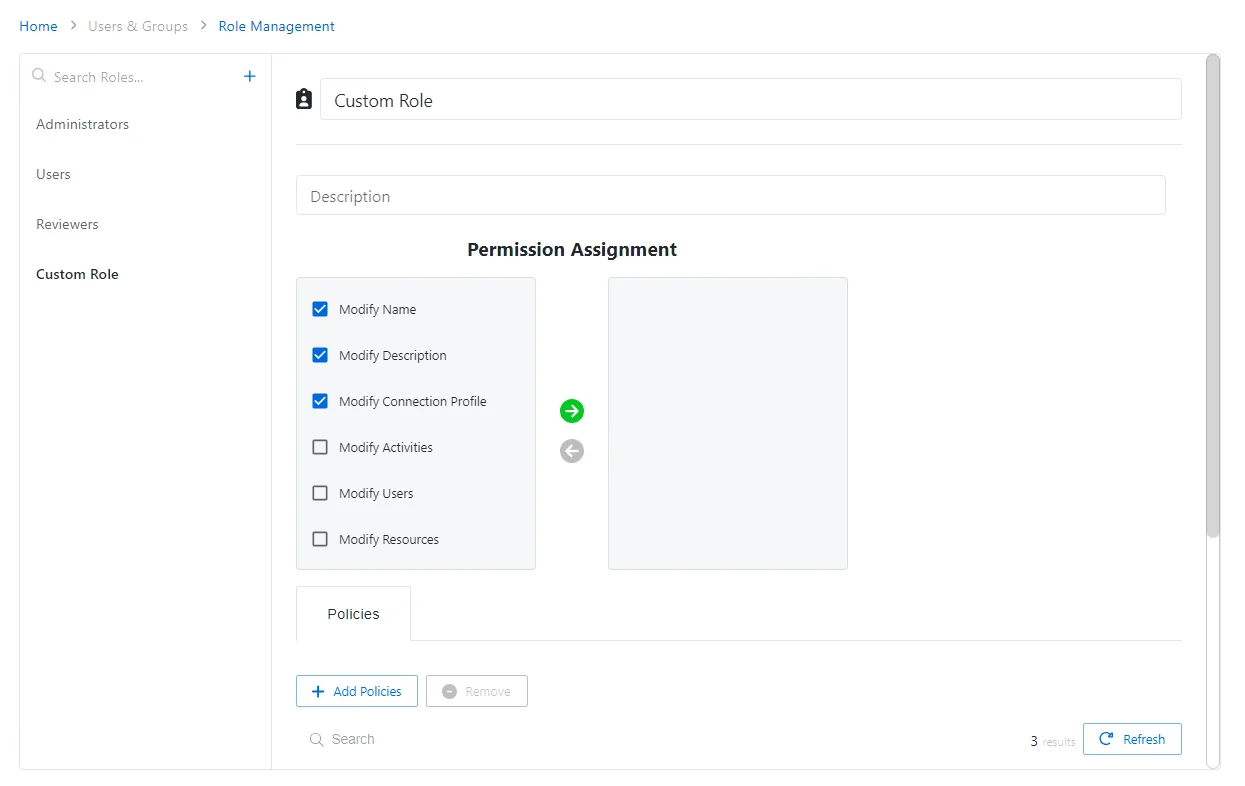Click the Refresh button
Viewport: 1245px width, 786px height.
(1132, 739)
